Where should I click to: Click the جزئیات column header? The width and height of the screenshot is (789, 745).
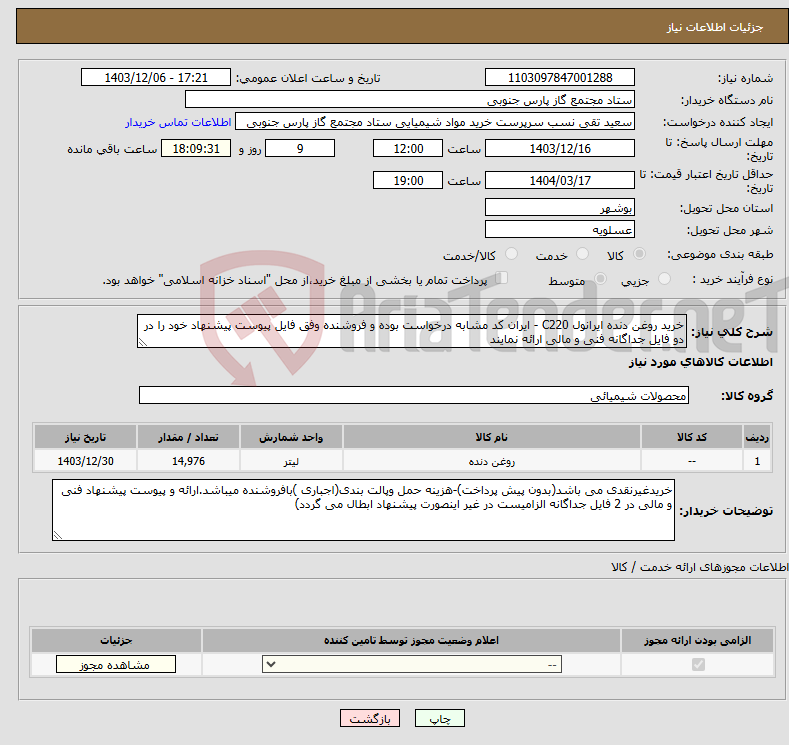(x=116, y=640)
